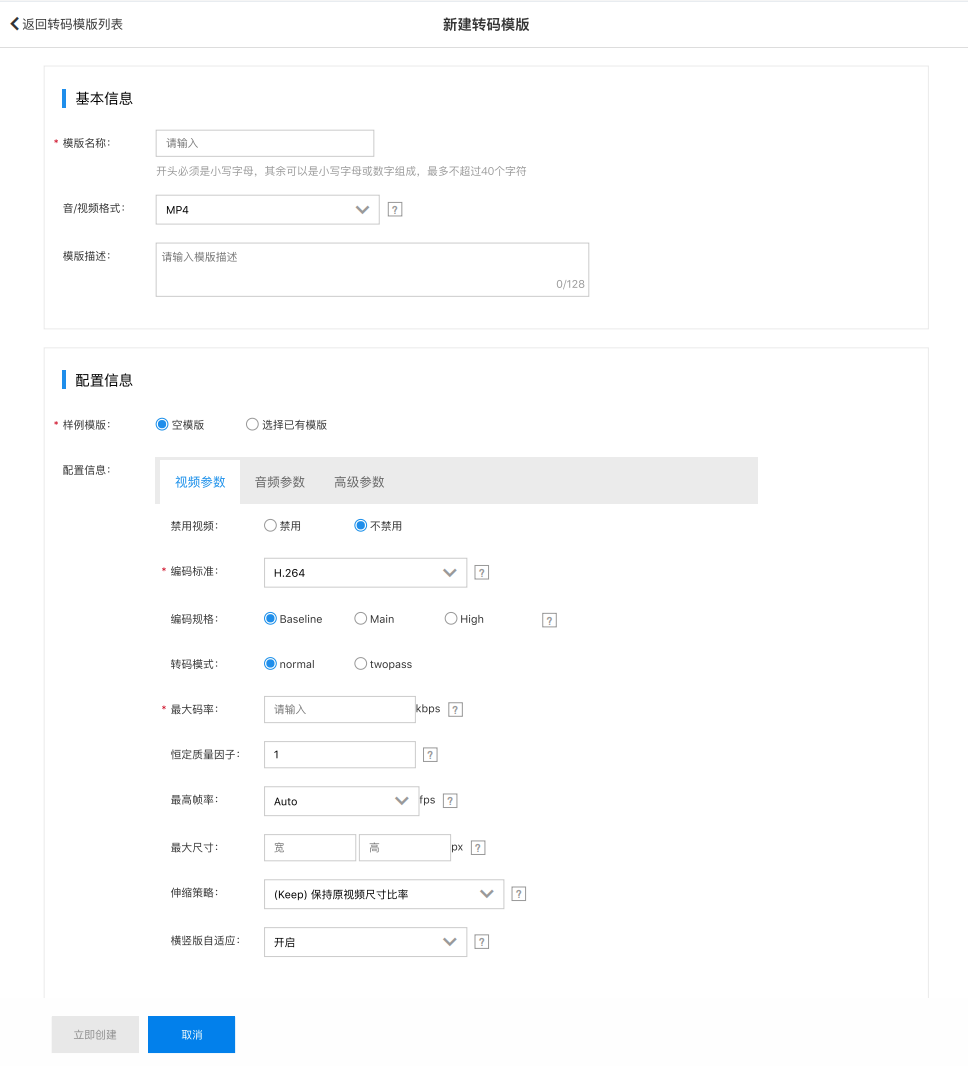
Task: Click help icon for 编码规格 options
Action: pos(549,620)
